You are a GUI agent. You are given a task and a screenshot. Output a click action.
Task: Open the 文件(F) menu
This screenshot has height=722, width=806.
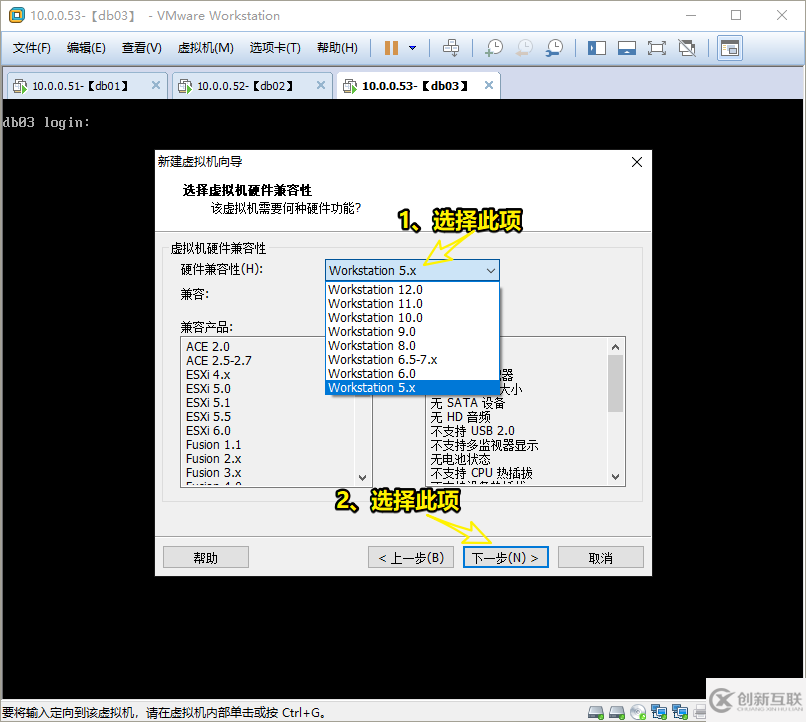(x=31, y=48)
